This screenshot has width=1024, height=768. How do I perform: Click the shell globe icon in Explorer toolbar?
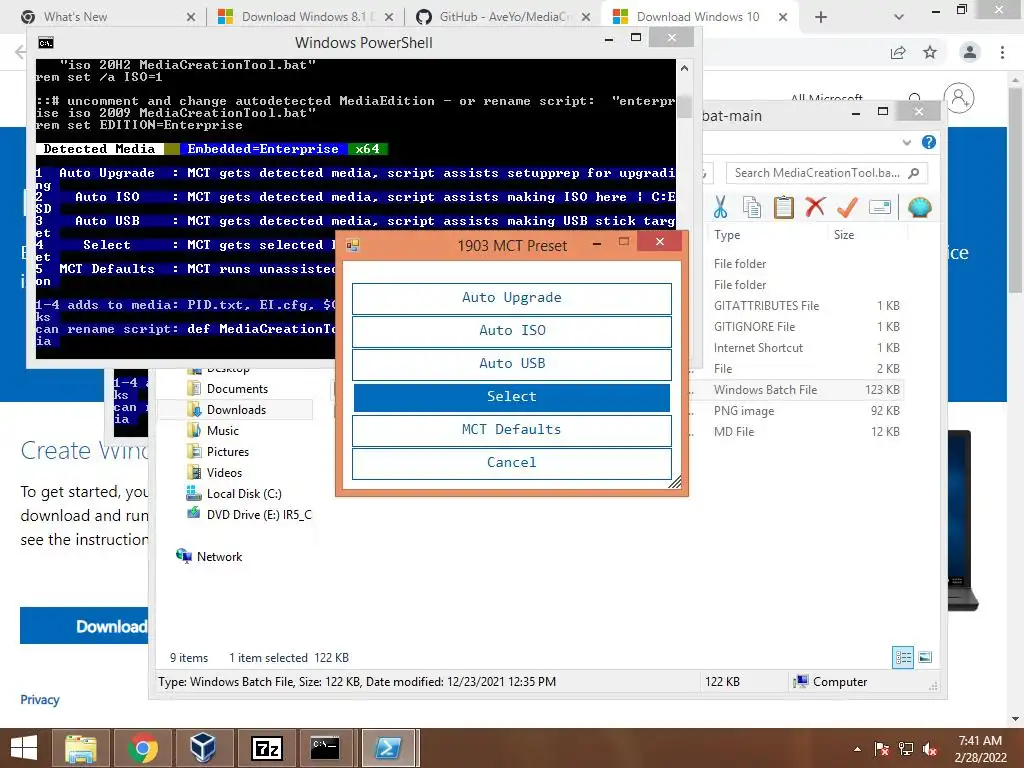coord(920,208)
